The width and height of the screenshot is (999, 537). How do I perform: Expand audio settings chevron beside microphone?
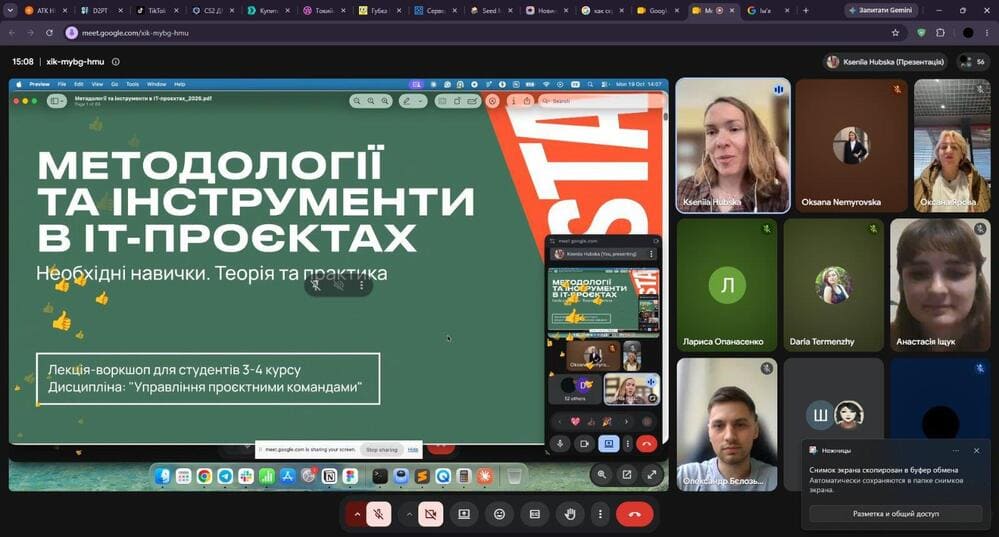pyautogui.click(x=357, y=514)
